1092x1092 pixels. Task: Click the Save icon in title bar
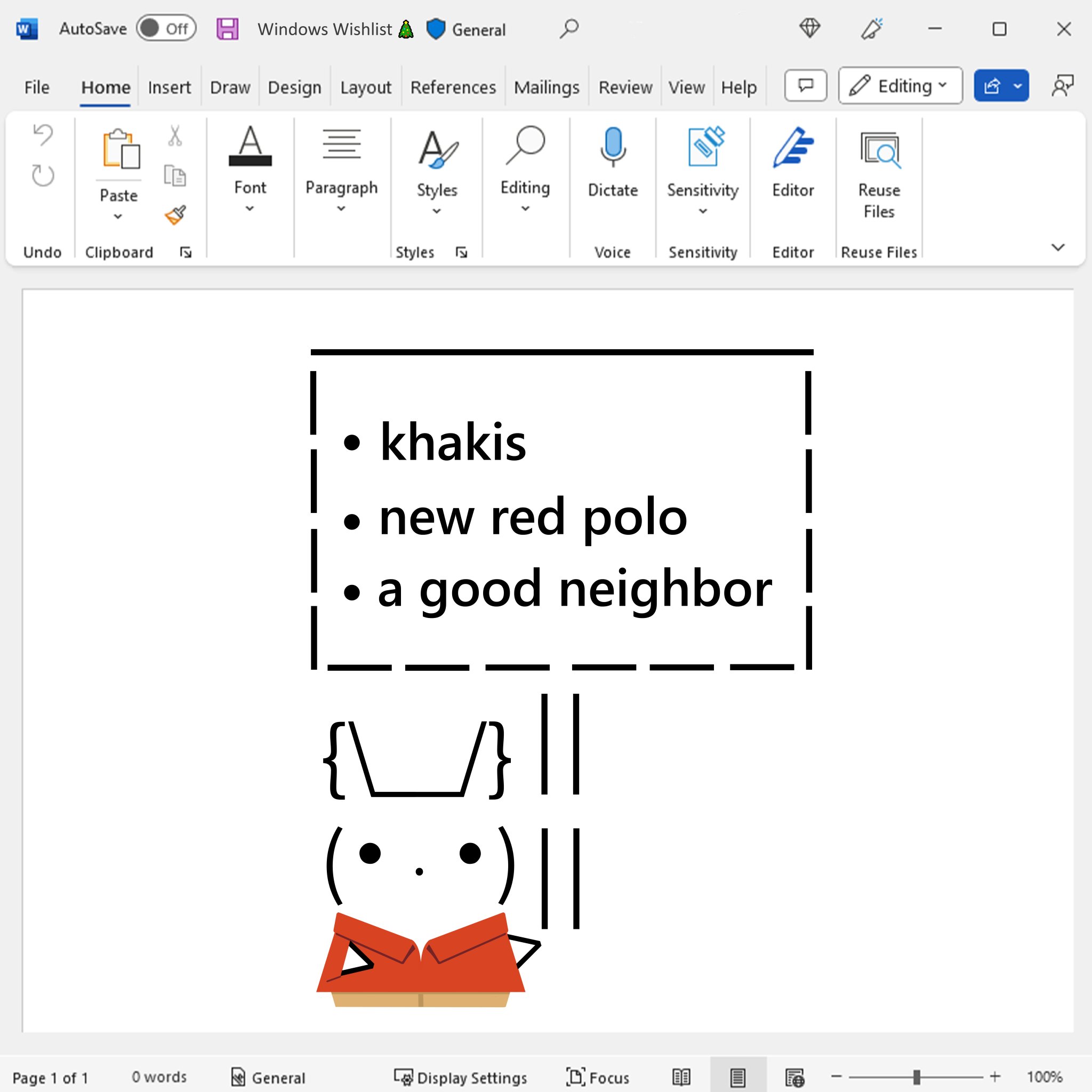[x=228, y=29]
